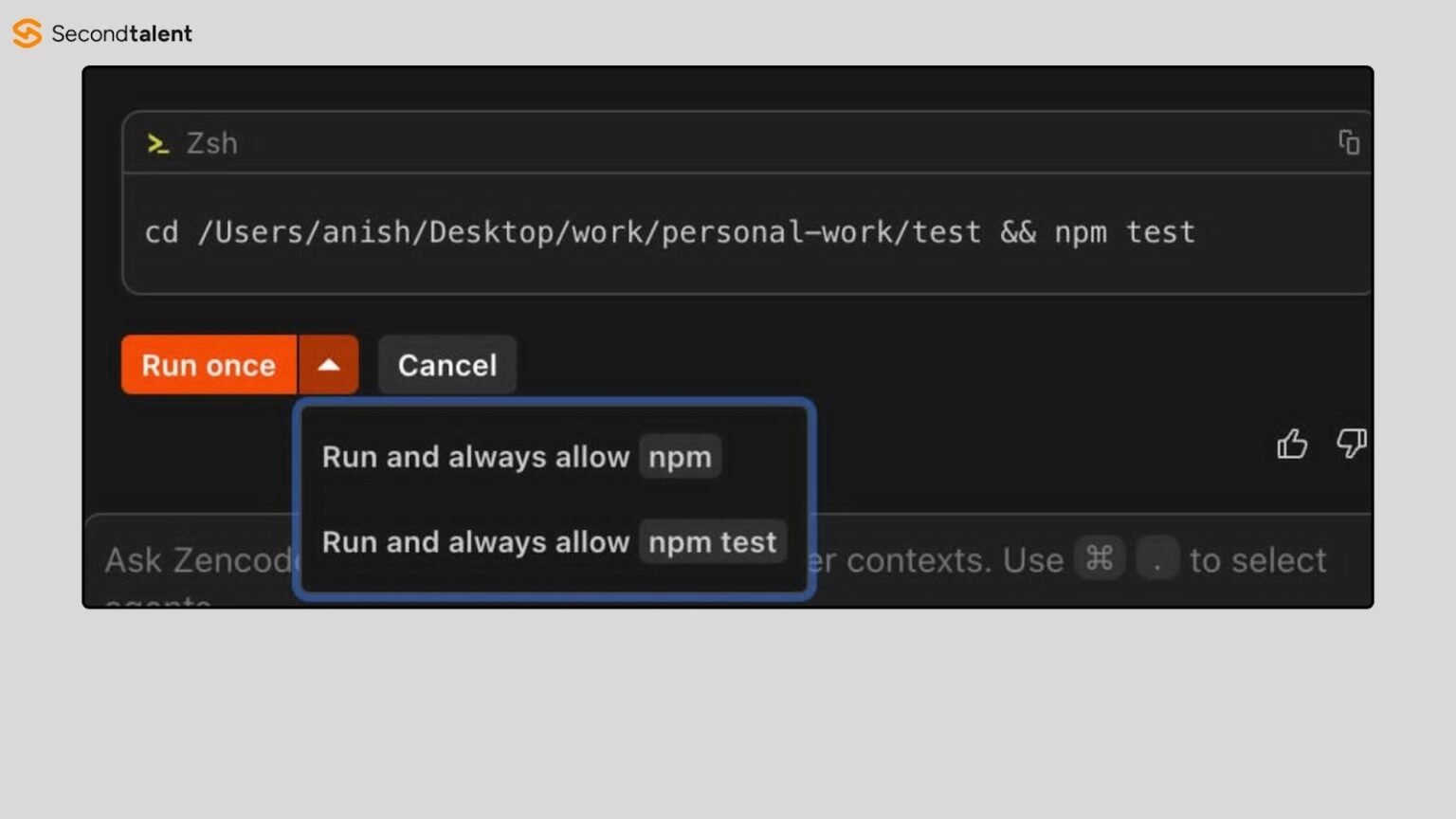
Task: Open the Secondtalent wordmark link
Action: 122,33
